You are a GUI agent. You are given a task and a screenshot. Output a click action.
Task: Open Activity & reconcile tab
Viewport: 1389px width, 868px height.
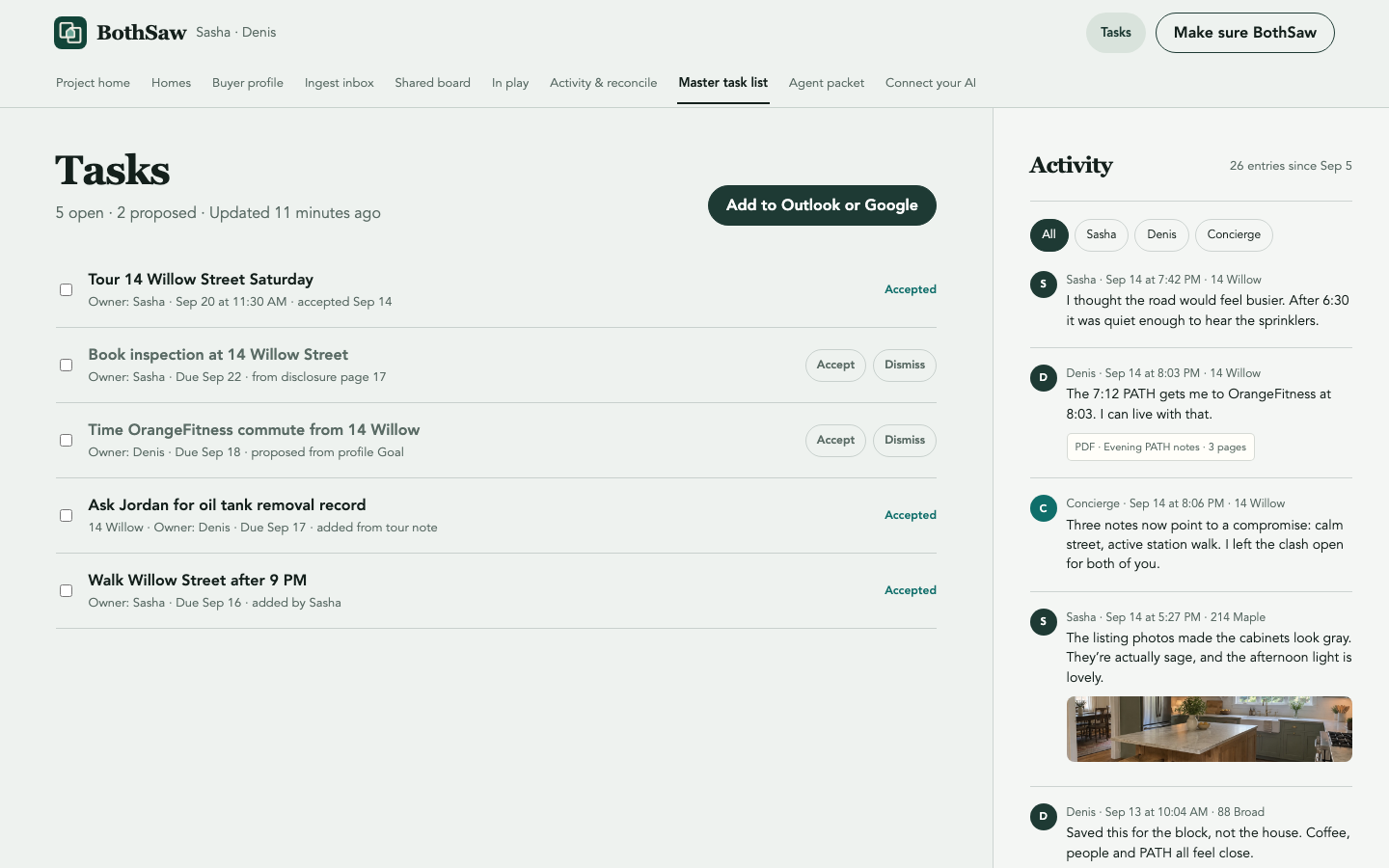coord(603,83)
